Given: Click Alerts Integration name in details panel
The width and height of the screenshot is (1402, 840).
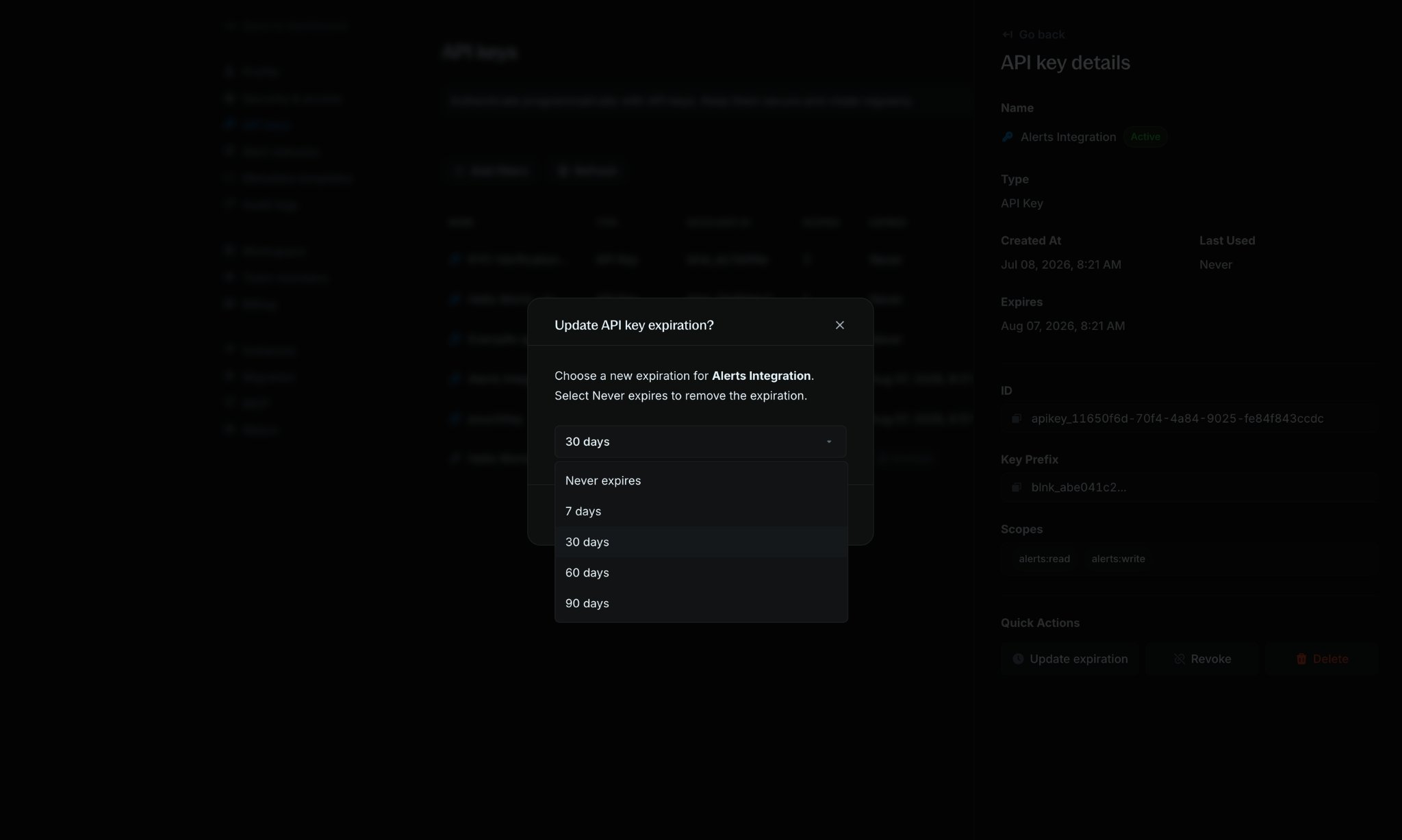Looking at the screenshot, I should coord(1068,137).
